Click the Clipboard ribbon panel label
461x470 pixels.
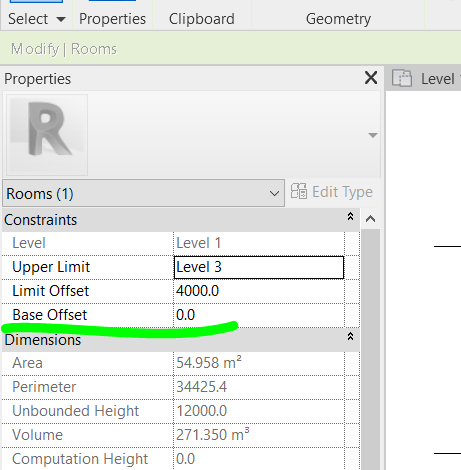(202, 19)
